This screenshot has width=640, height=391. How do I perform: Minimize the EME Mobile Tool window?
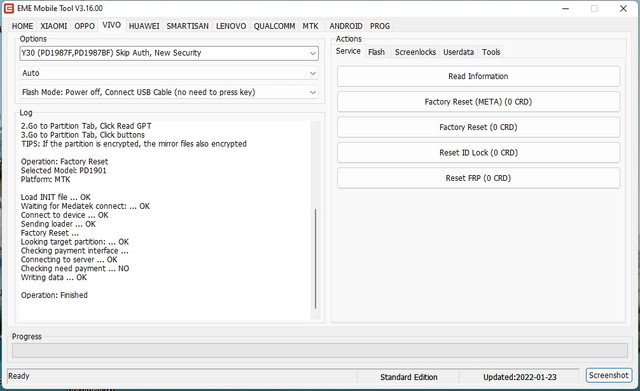tap(565, 9)
